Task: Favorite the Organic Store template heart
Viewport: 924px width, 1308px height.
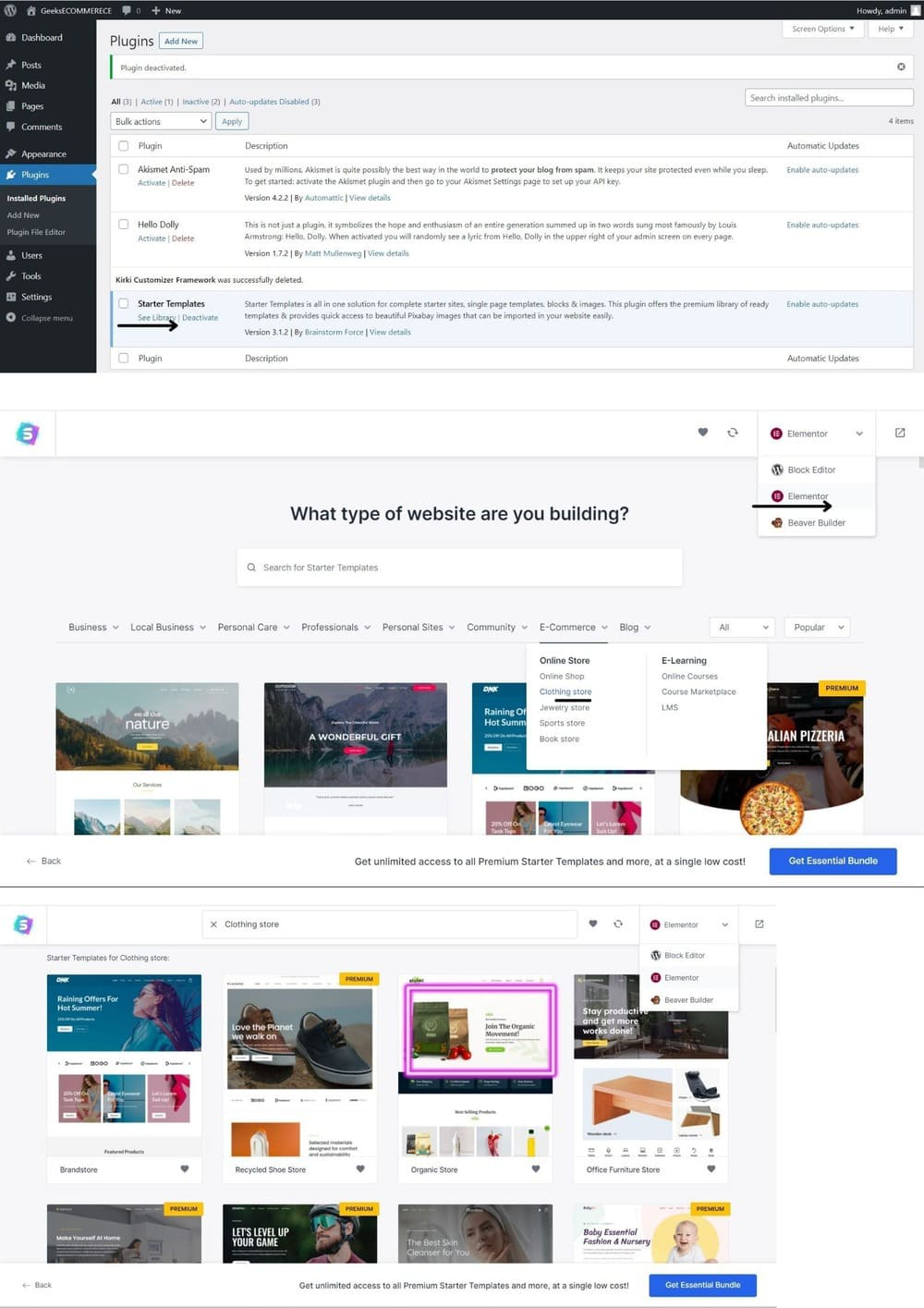Action: (536, 1169)
